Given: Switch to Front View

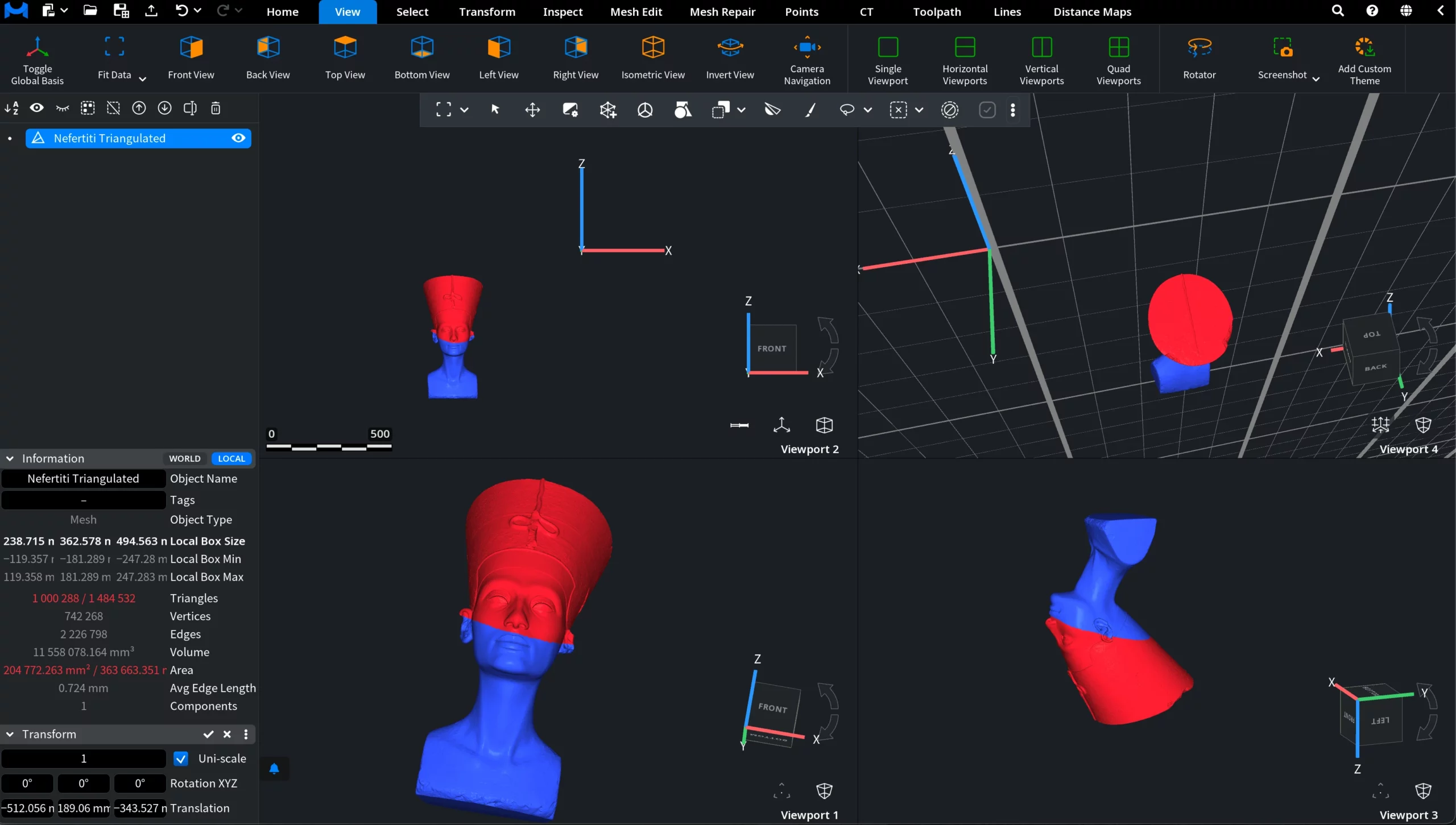Looking at the screenshot, I should 191,59.
